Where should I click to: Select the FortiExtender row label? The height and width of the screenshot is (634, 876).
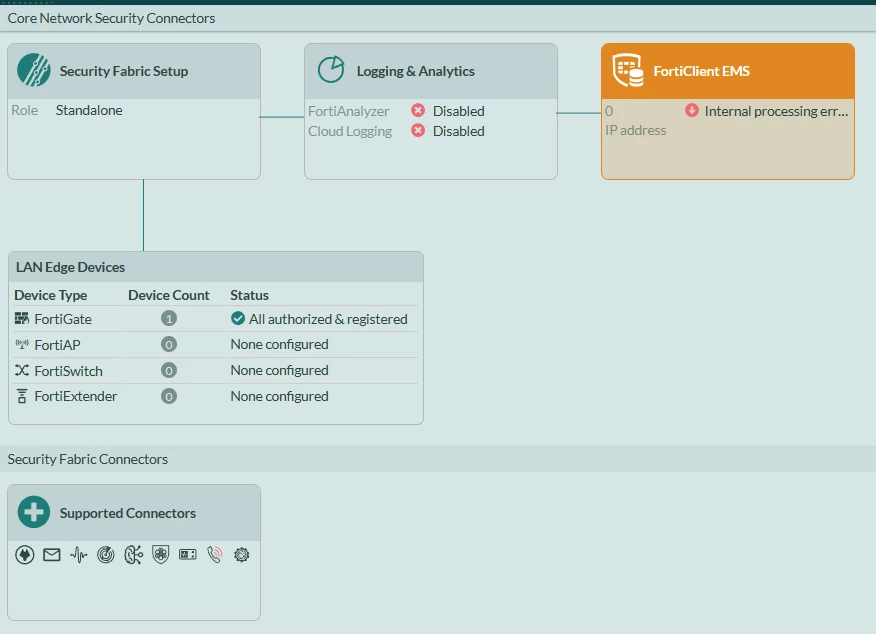point(76,396)
